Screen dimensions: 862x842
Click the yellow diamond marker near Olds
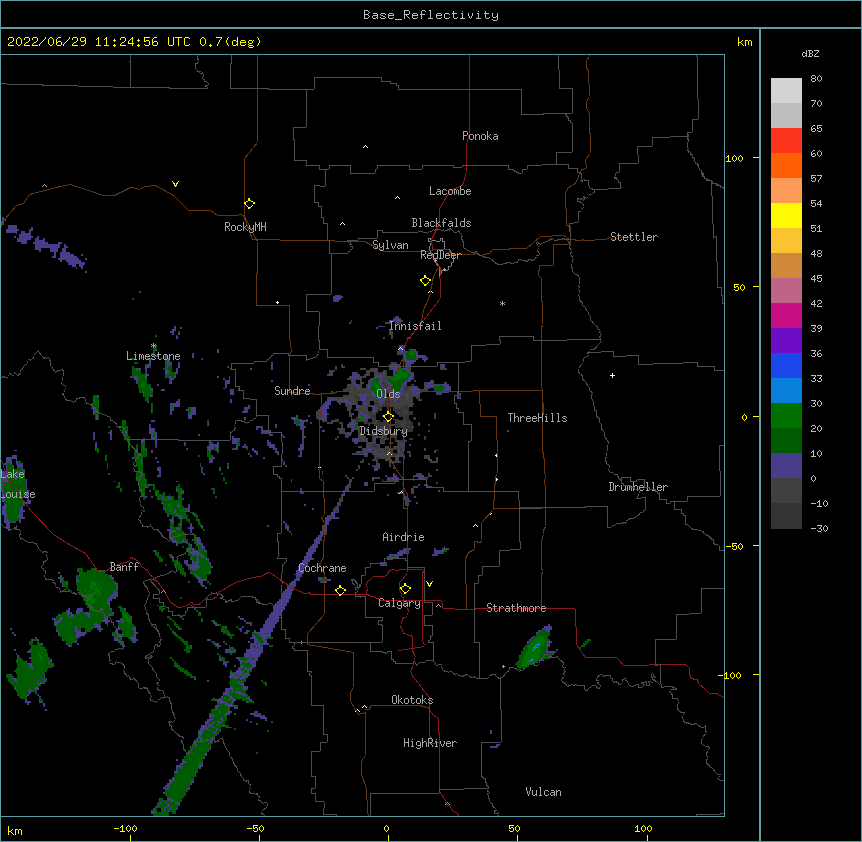[388, 416]
